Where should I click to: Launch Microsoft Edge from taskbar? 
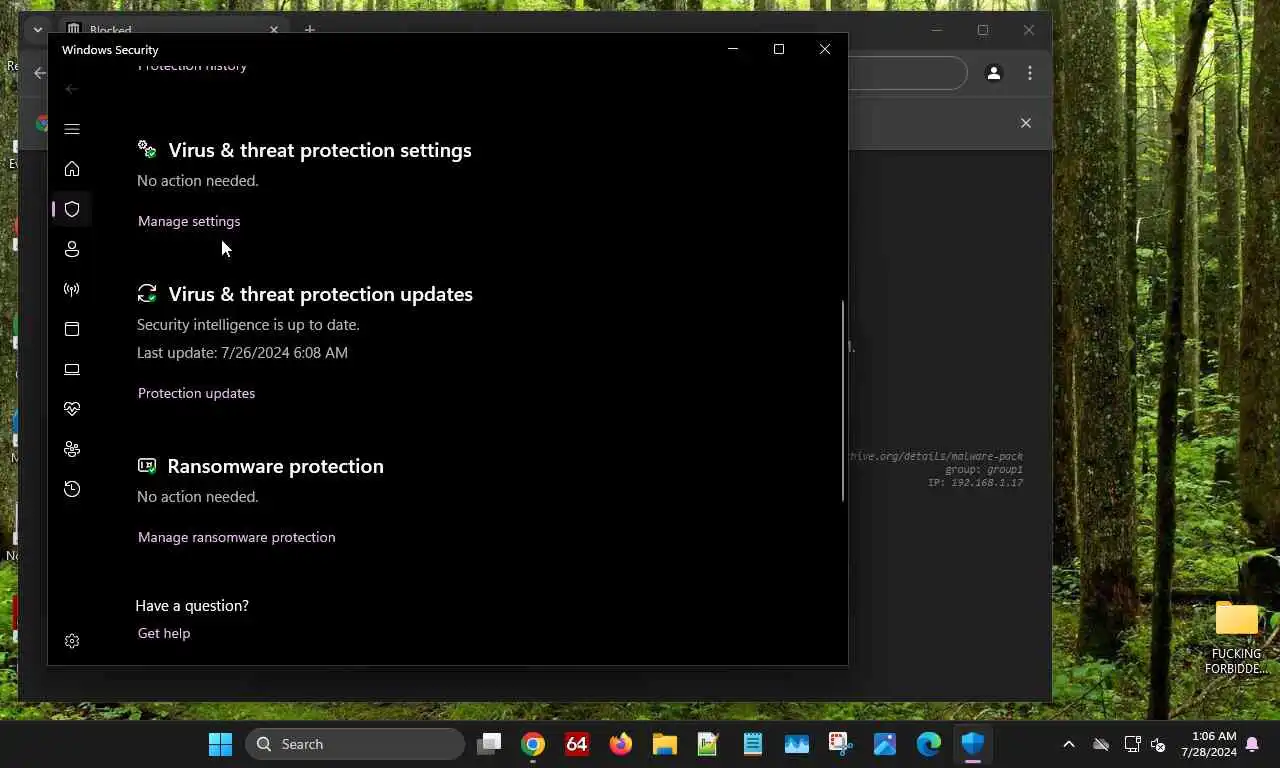click(x=929, y=744)
